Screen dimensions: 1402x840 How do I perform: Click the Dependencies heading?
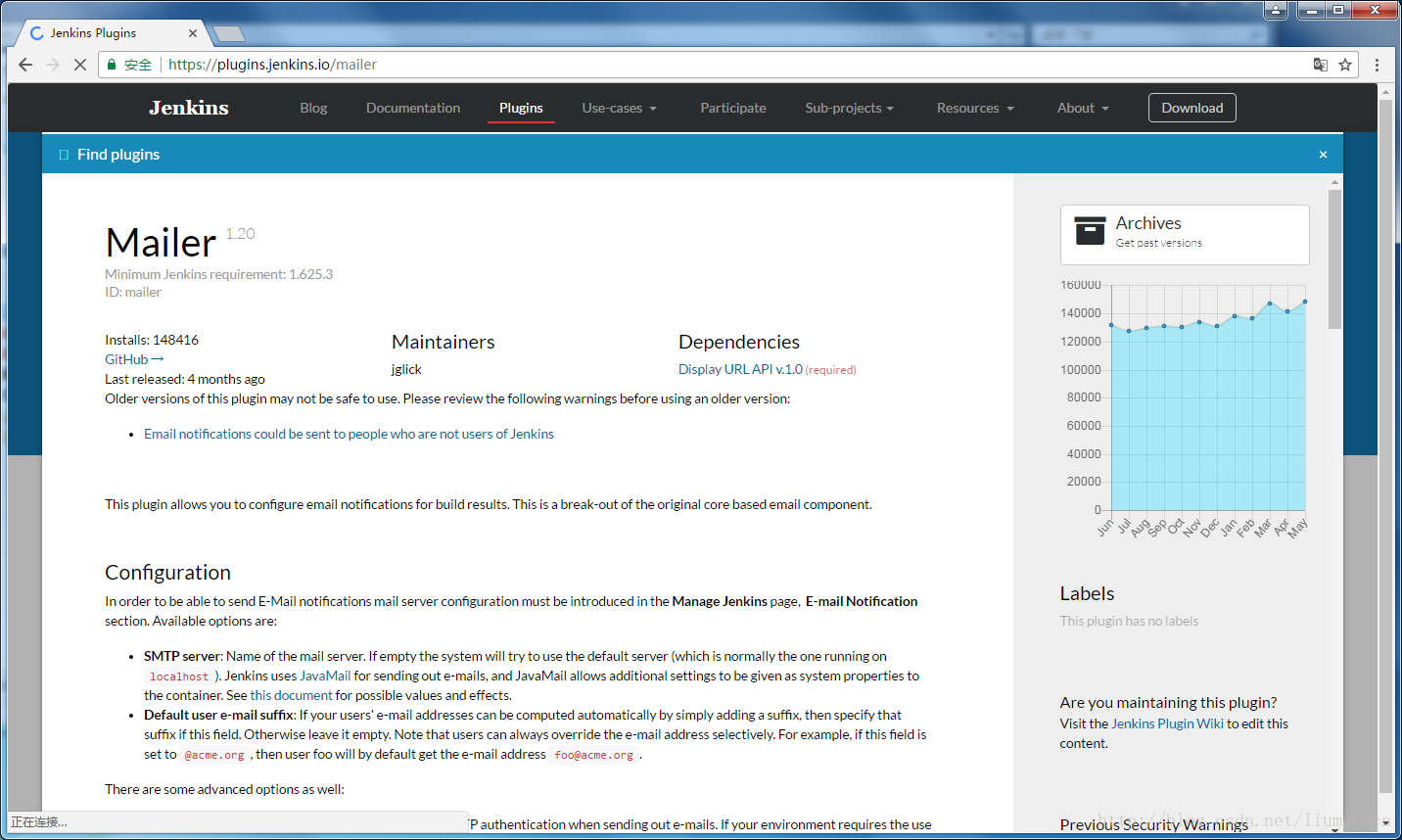739,342
